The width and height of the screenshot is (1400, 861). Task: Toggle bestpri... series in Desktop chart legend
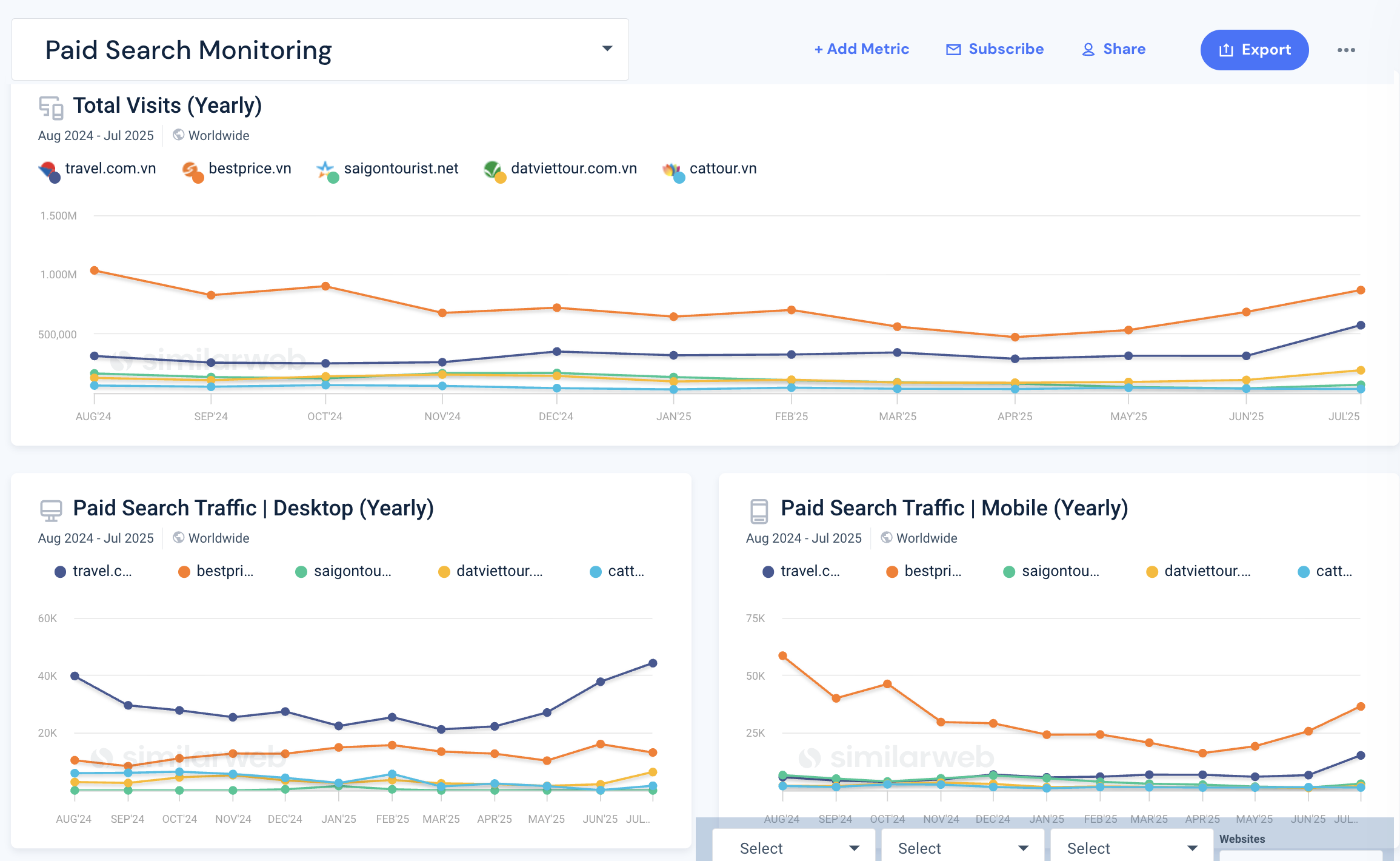coord(216,571)
